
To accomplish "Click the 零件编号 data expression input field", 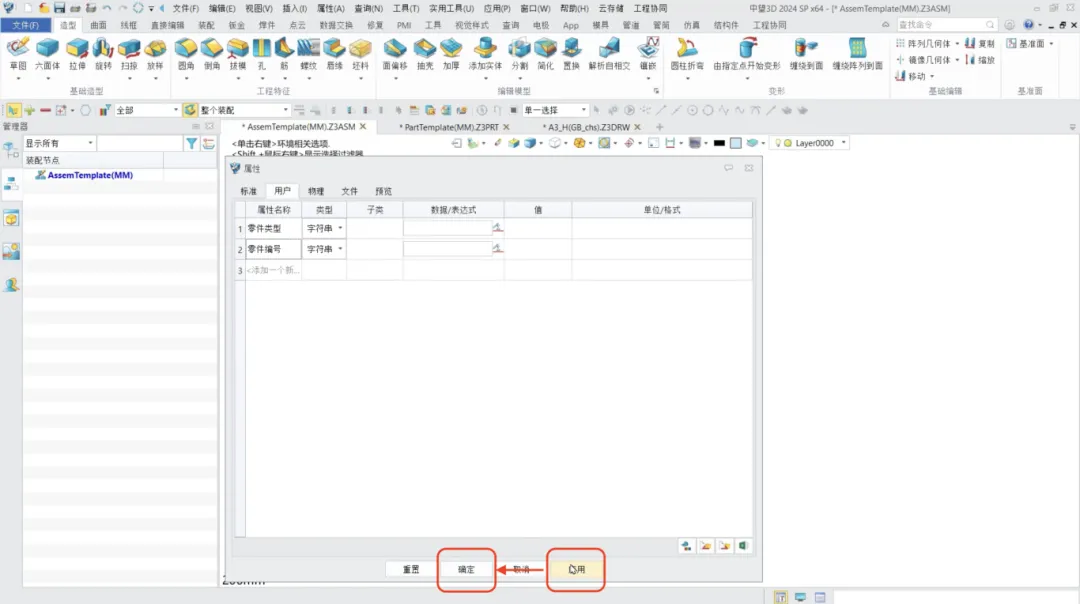I will coord(447,249).
